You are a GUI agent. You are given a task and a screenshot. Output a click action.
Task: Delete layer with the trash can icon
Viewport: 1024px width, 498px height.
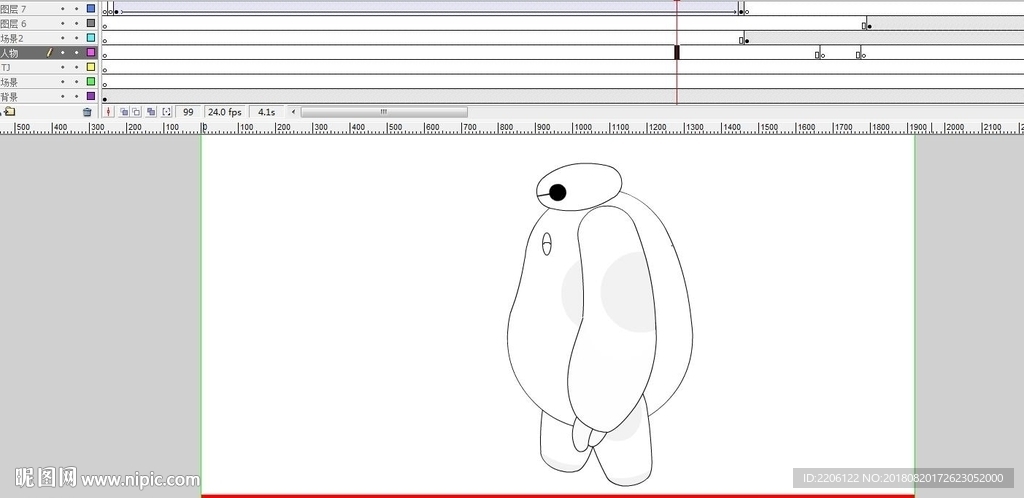click(x=87, y=112)
